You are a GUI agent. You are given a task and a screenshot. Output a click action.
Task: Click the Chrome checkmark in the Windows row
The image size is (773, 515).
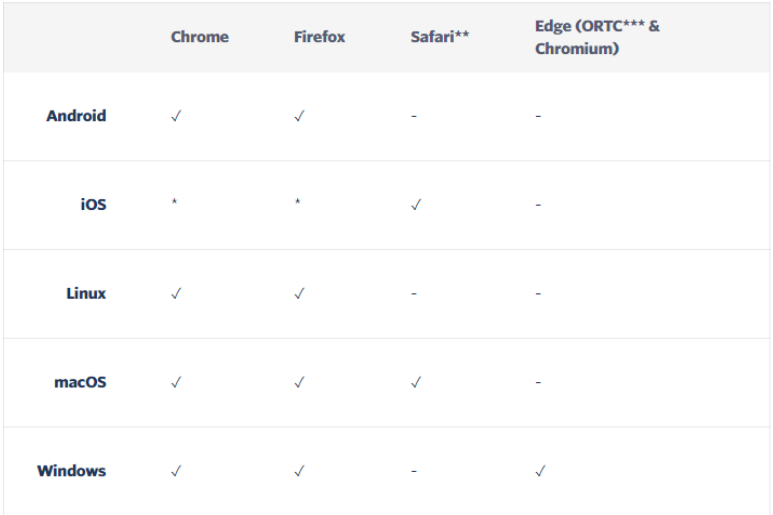[176, 471]
